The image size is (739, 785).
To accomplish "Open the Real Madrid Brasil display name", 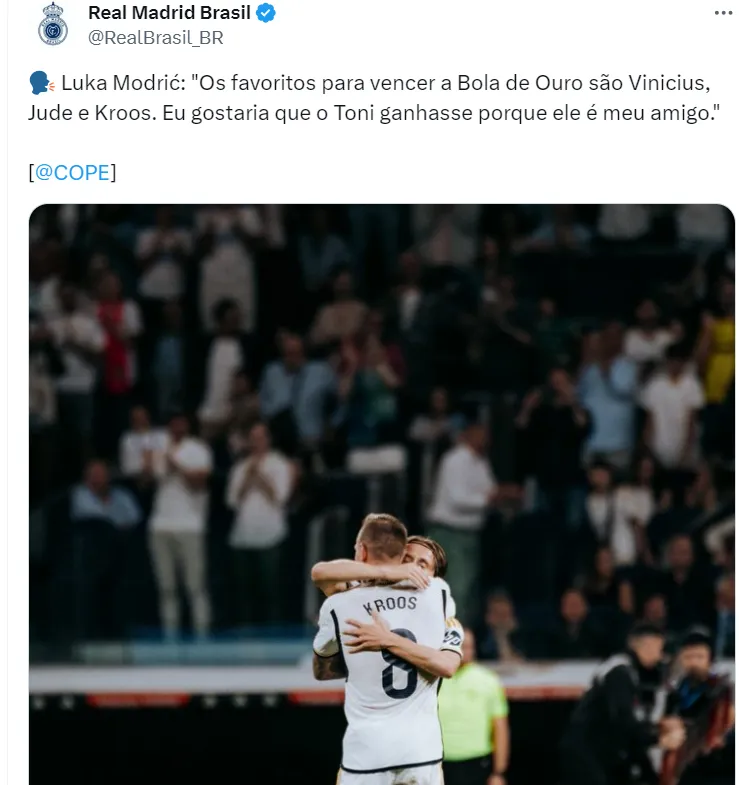I will [169, 13].
